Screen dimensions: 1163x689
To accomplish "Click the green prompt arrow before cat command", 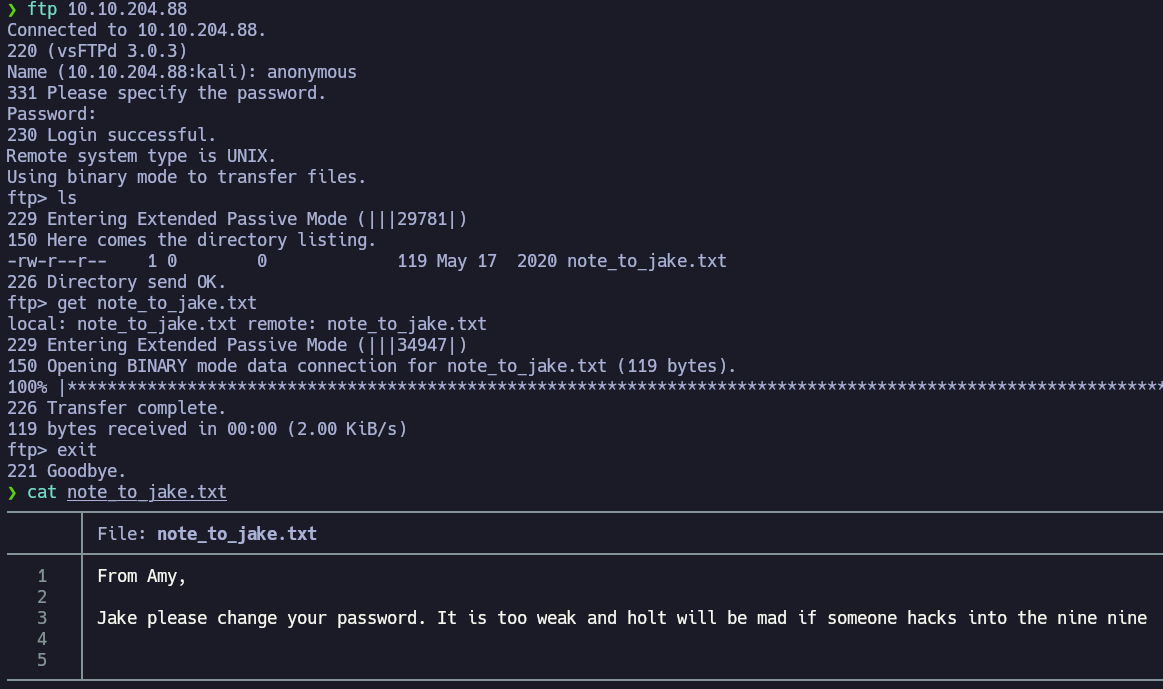I will [x=12, y=492].
